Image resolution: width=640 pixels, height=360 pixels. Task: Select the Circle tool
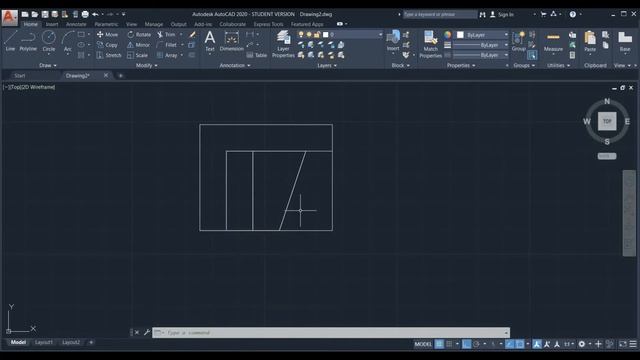coord(49,41)
